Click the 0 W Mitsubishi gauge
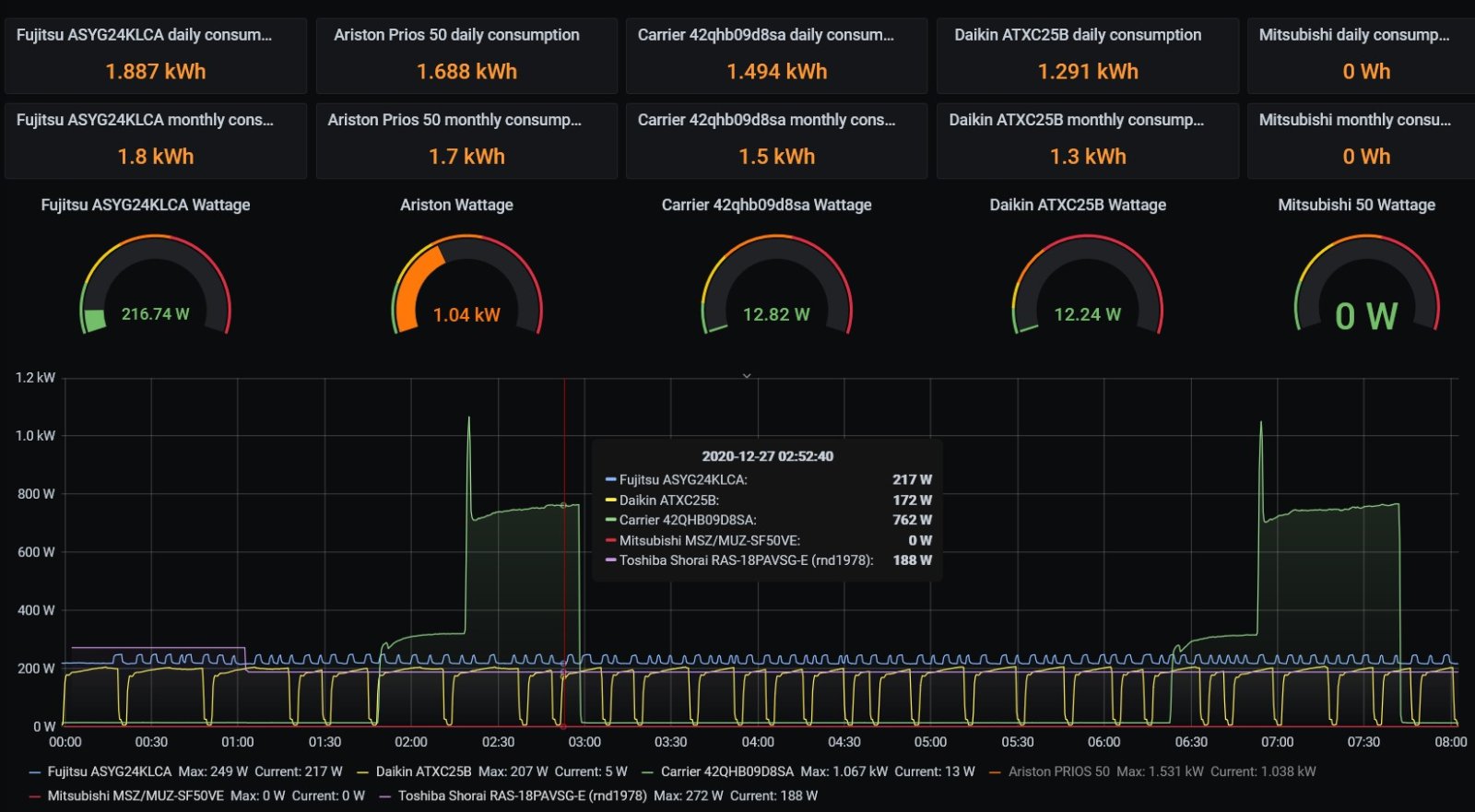 coord(1366,285)
